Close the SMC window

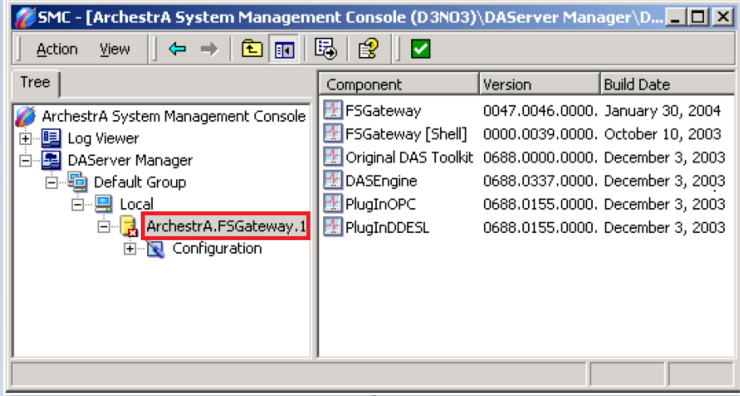pyautogui.click(x=722, y=18)
